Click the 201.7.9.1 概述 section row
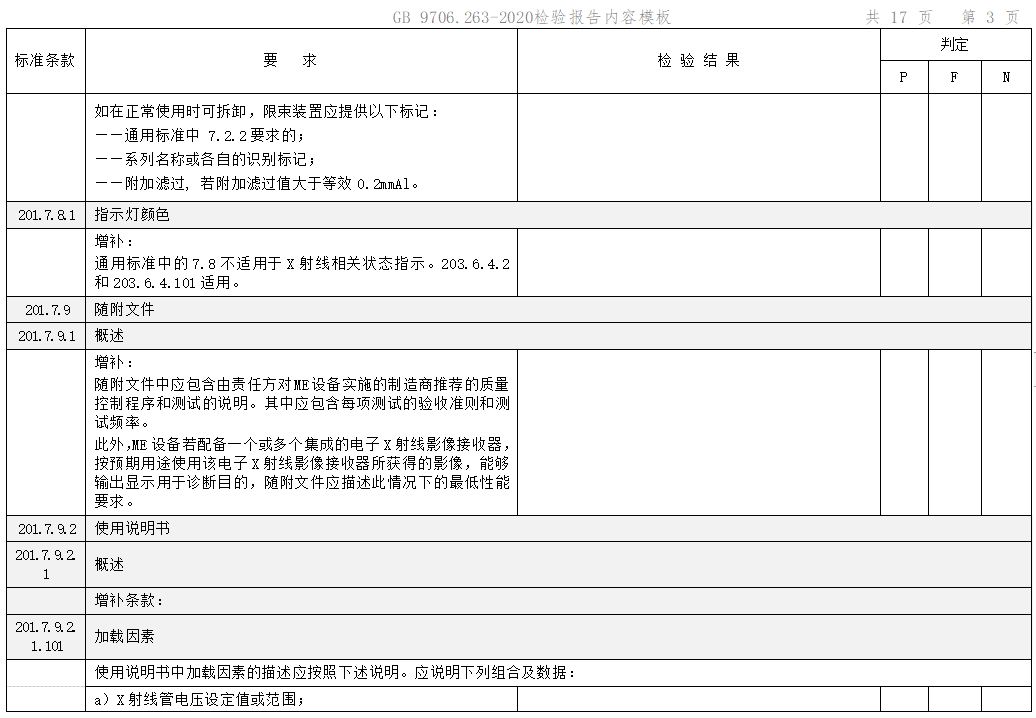 [x=519, y=336]
